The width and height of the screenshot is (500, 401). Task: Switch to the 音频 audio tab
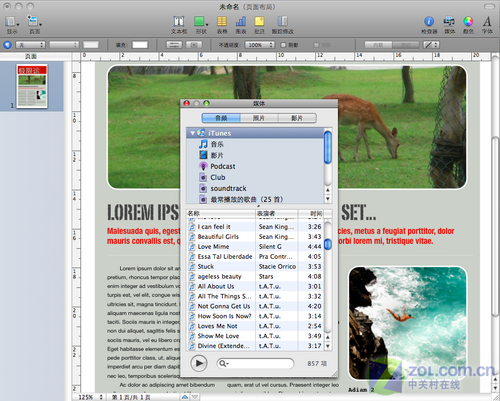[x=221, y=118]
